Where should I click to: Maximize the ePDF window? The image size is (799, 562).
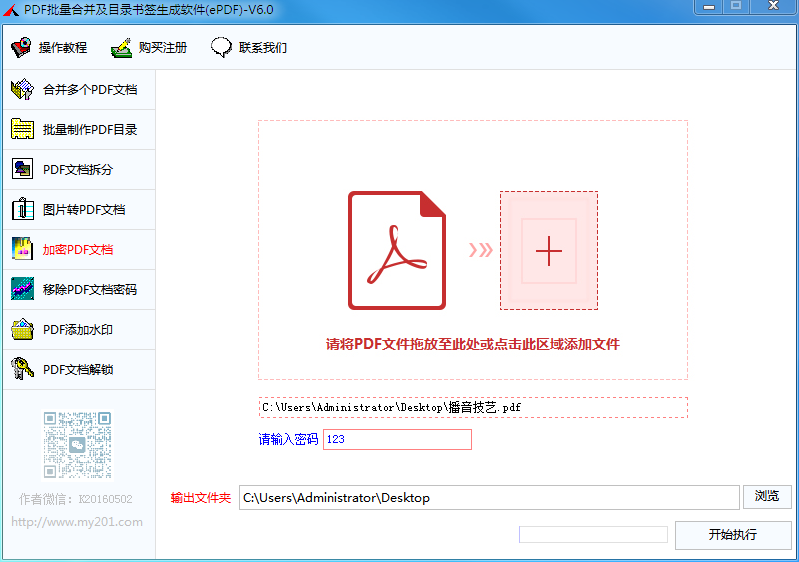tap(736, 7)
